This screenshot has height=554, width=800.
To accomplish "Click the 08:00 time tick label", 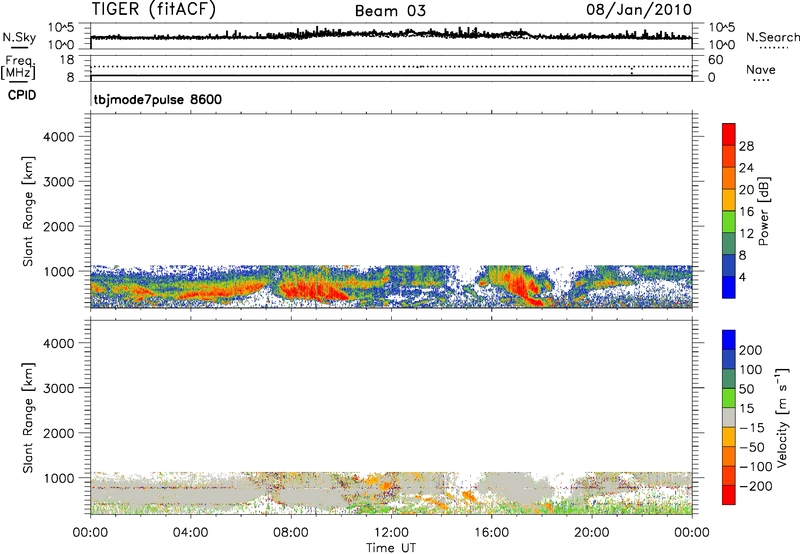I will 290,533.
